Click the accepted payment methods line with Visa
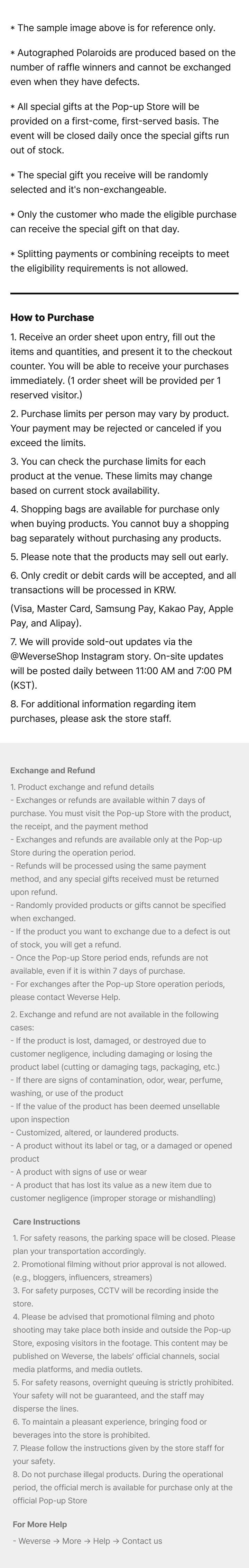The image size is (249, 1568). 122,616
